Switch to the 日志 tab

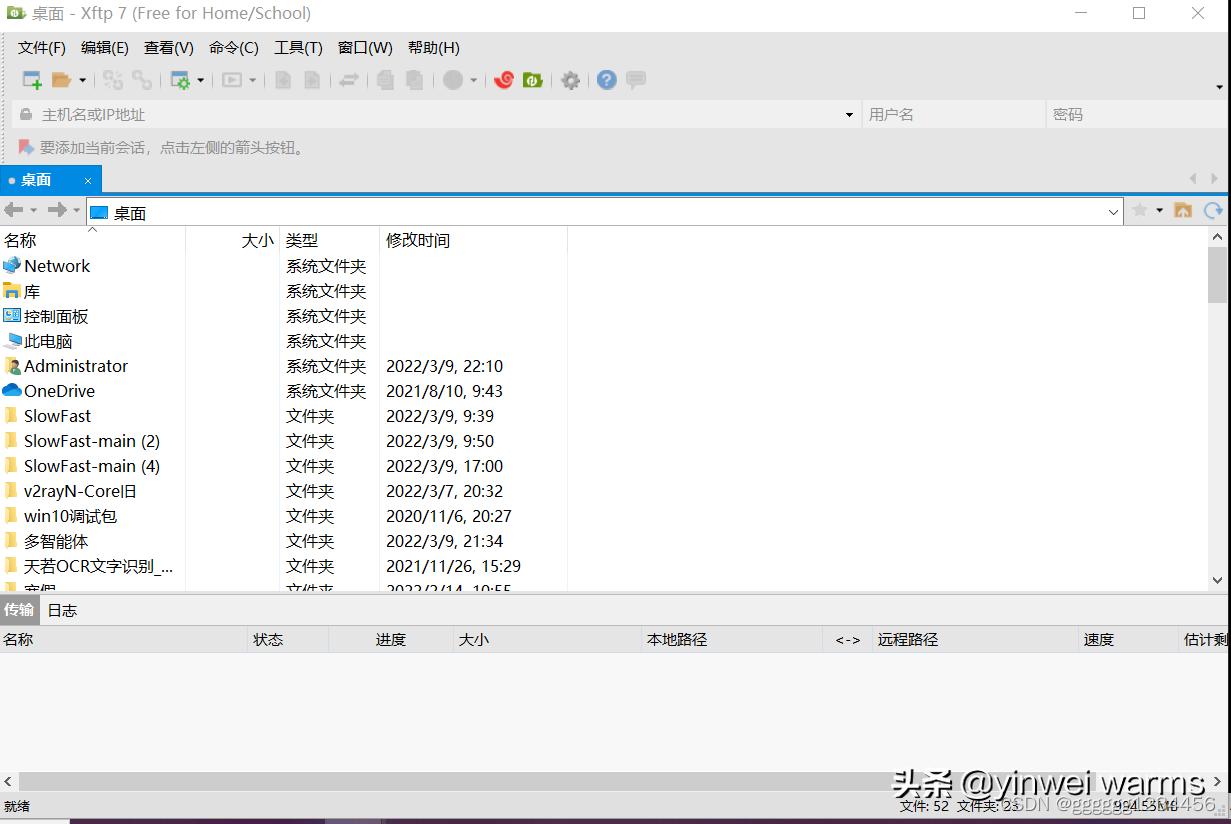tap(61, 610)
